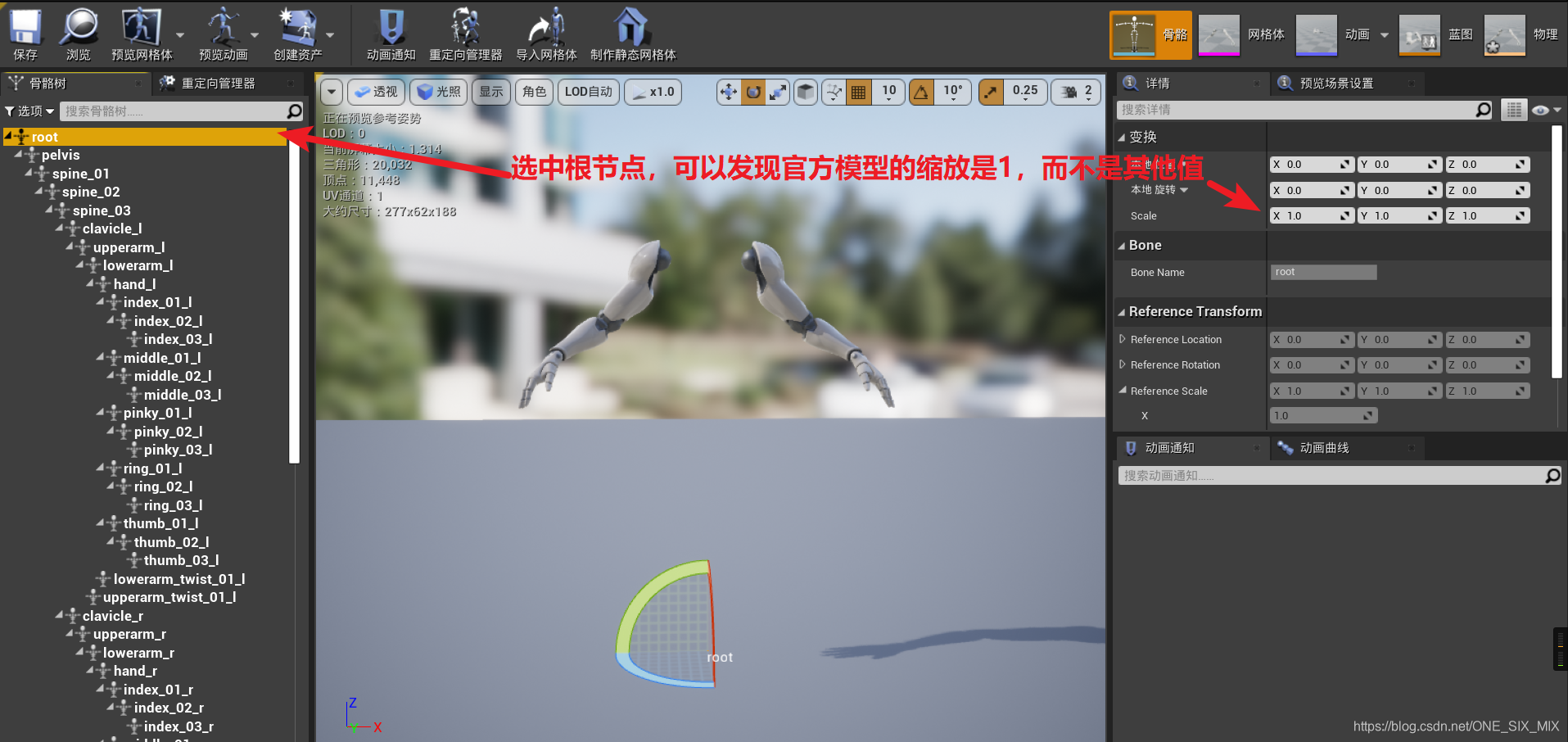The height and width of the screenshot is (742, 1568).
Task: Switch to the 物理 physics editor mode
Action: [x=1504, y=34]
